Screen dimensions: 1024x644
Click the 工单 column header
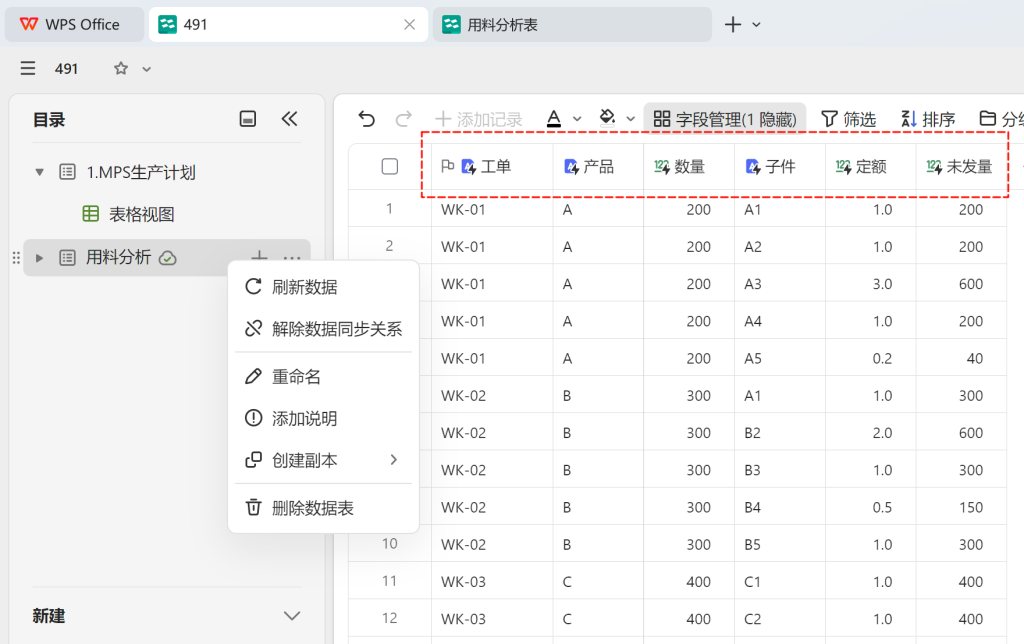coord(492,167)
